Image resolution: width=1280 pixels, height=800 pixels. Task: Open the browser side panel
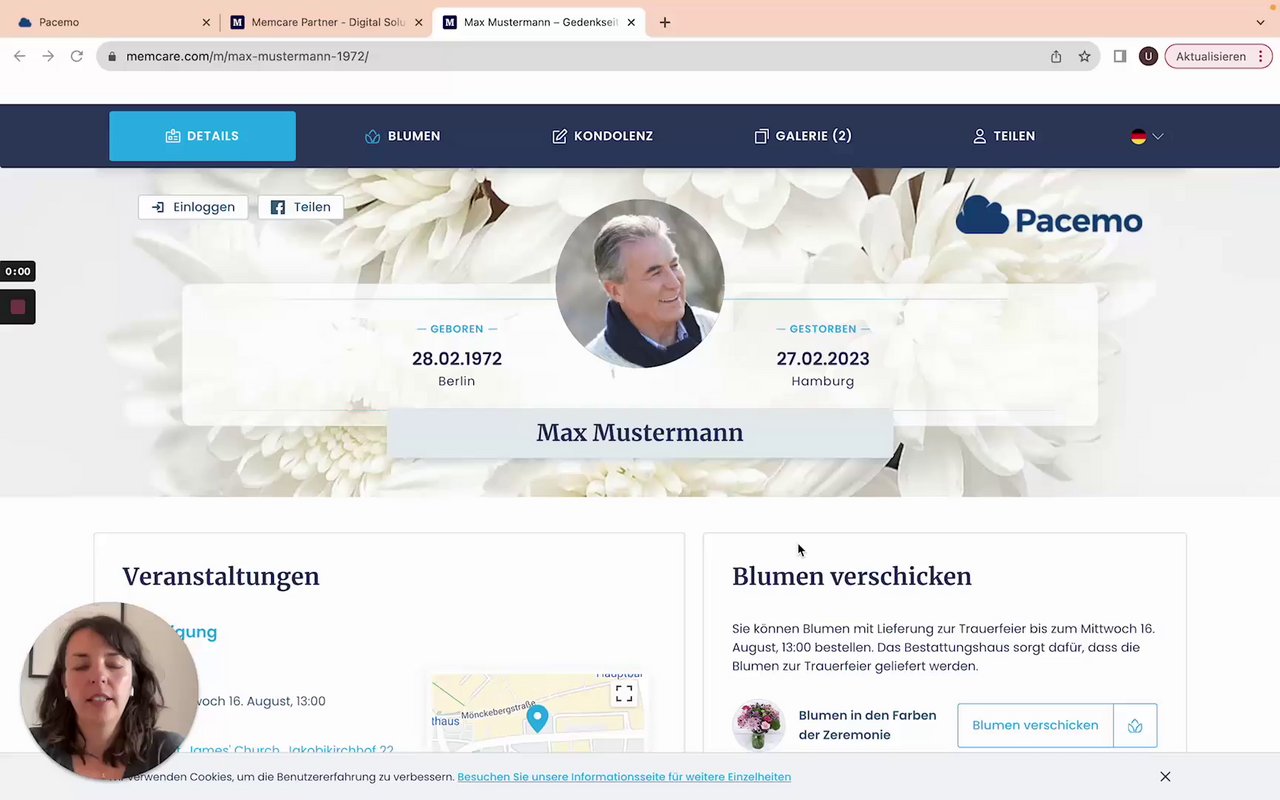[x=1120, y=56]
